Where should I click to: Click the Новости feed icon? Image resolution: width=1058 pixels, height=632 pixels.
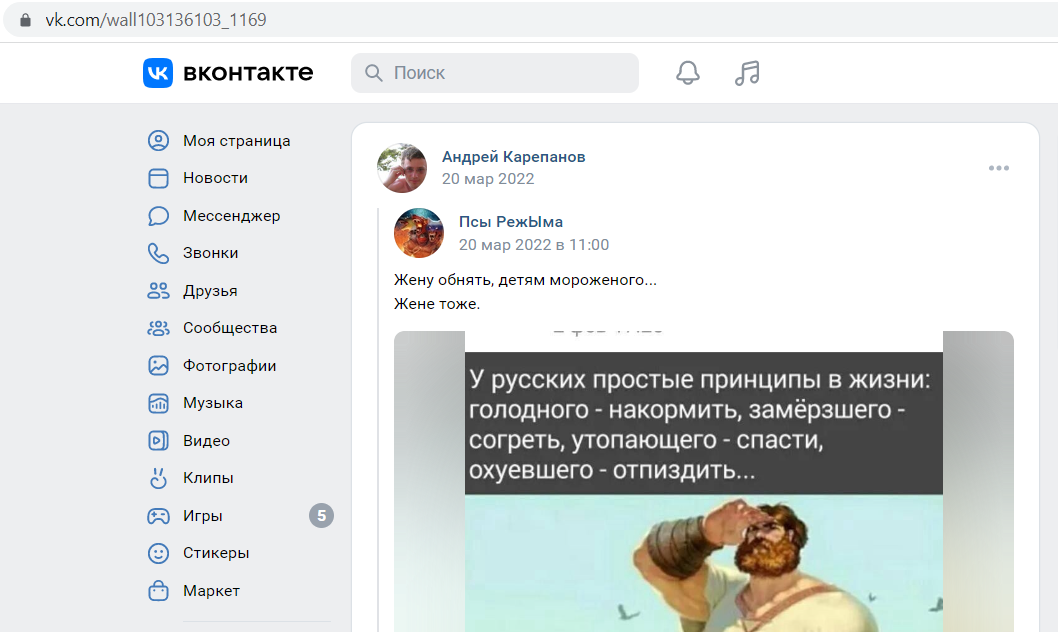pos(158,178)
